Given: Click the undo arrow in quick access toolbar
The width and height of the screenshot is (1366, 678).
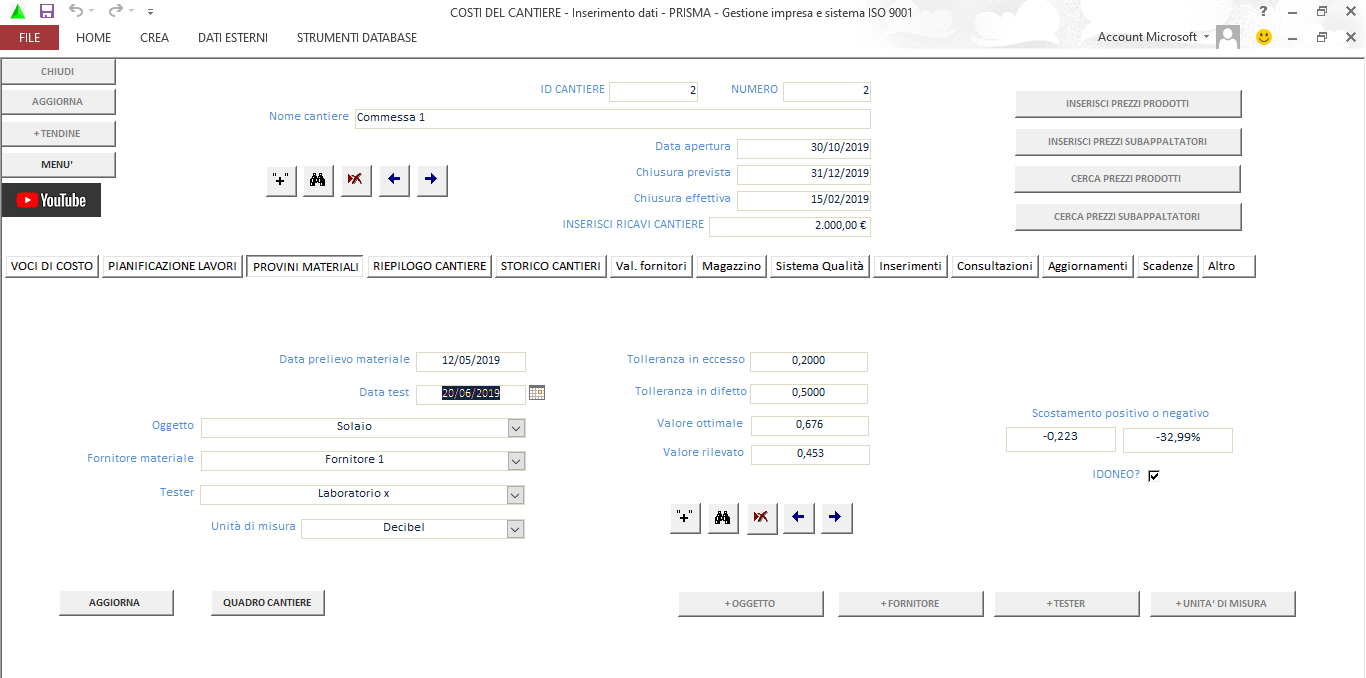Looking at the screenshot, I should click(77, 11).
